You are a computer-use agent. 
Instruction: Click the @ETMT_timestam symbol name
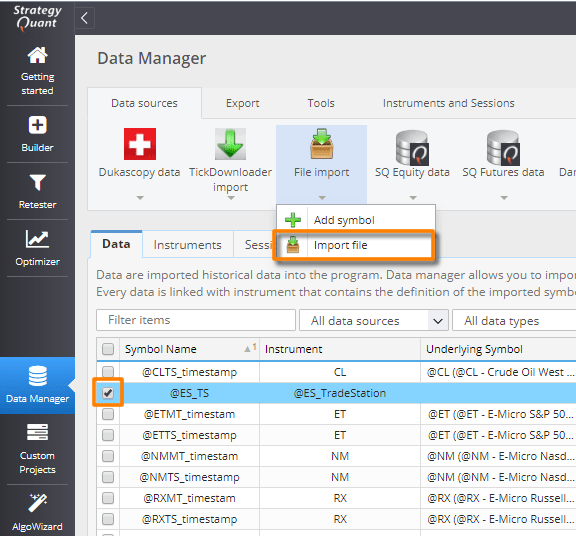pyautogui.click(x=189, y=414)
